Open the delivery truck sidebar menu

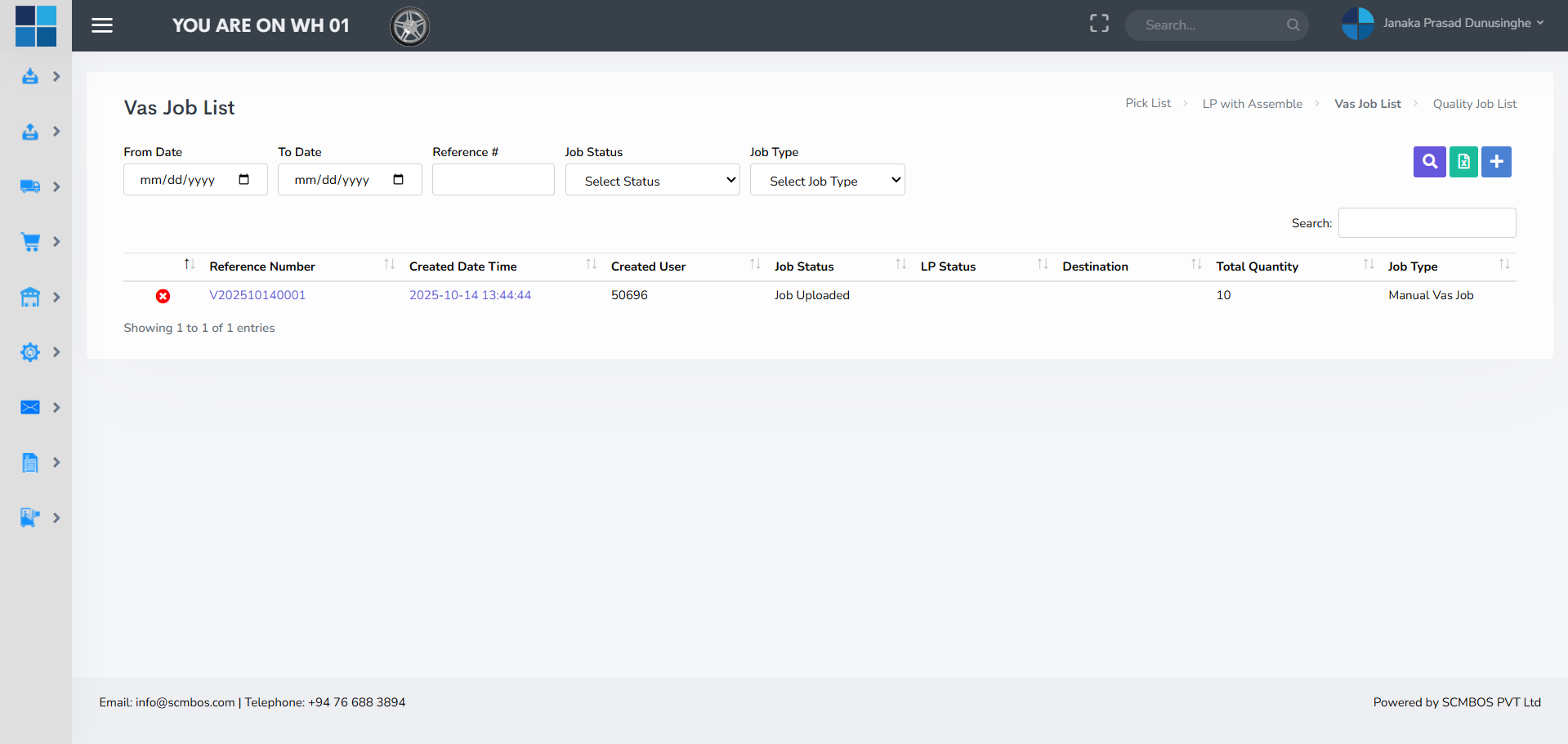click(x=30, y=186)
